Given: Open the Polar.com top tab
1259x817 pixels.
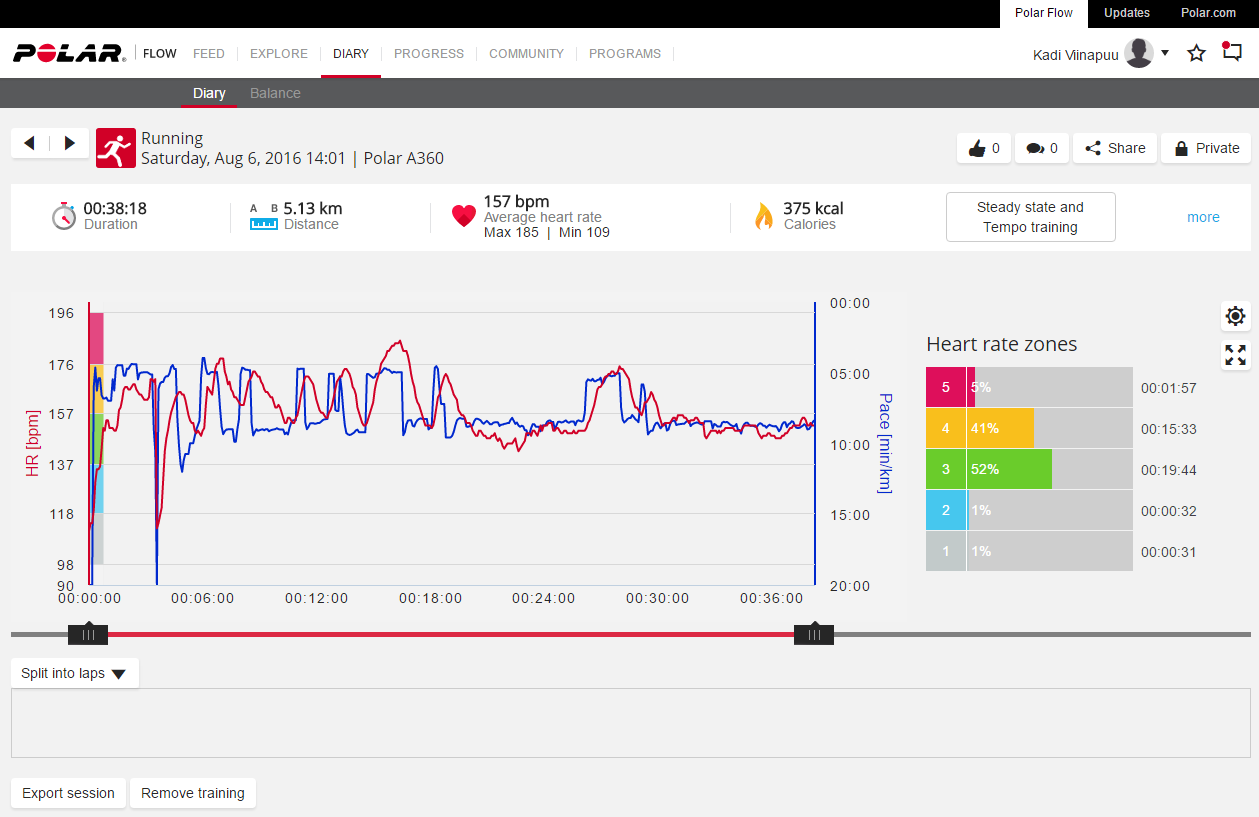Looking at the screenshot, I should click(x=1208, y=13).
